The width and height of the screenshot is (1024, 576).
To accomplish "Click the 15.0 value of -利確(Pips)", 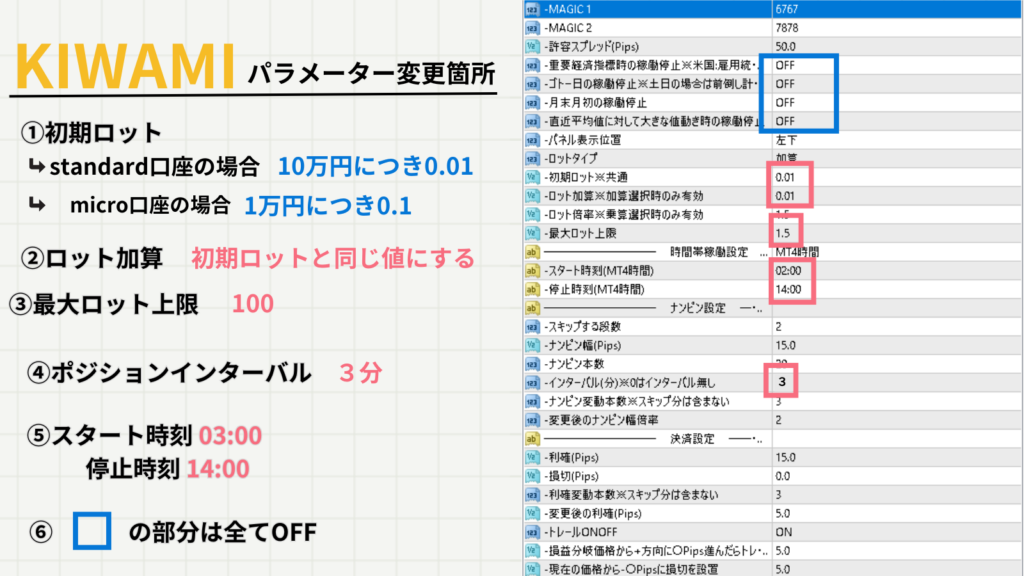I will click(785, 457).
